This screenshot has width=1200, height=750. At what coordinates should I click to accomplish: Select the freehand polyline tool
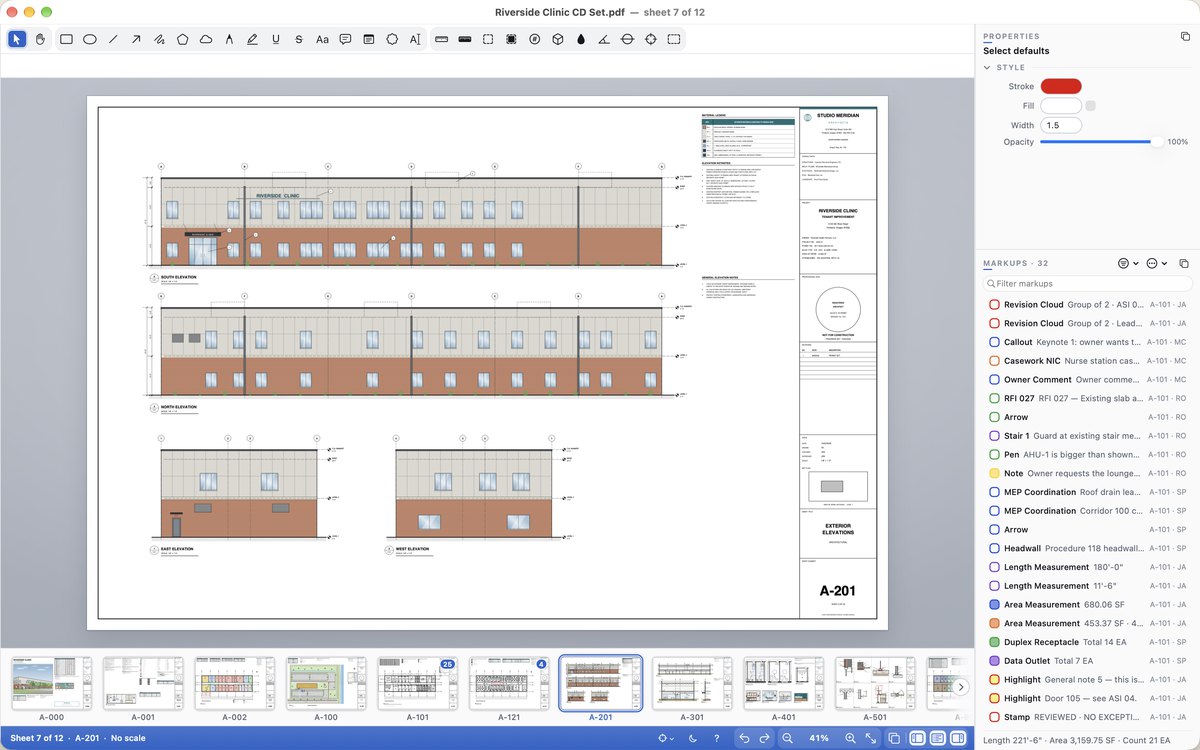point(159,39)
